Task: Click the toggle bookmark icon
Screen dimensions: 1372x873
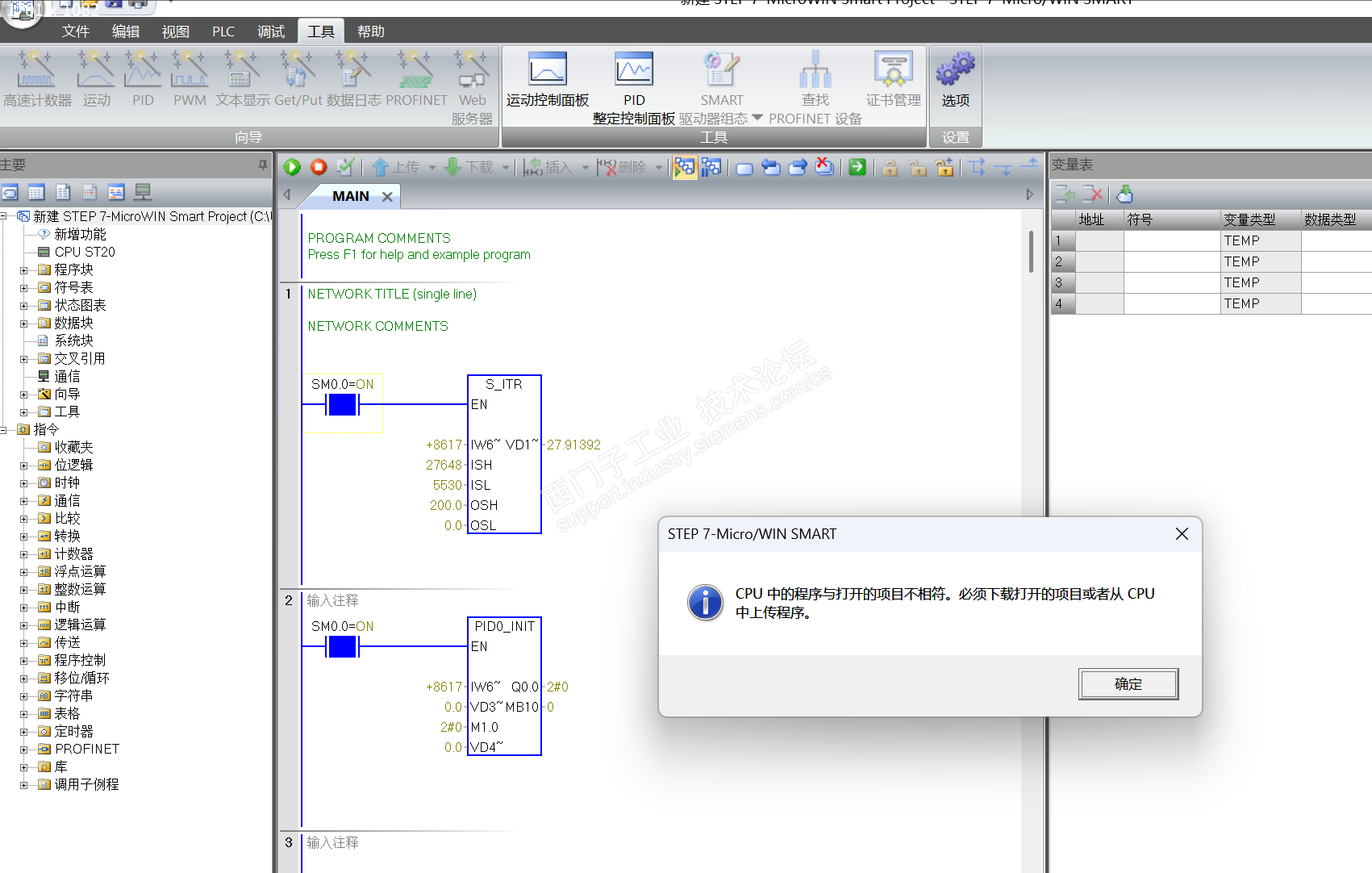Action: (x=744, y=168)
